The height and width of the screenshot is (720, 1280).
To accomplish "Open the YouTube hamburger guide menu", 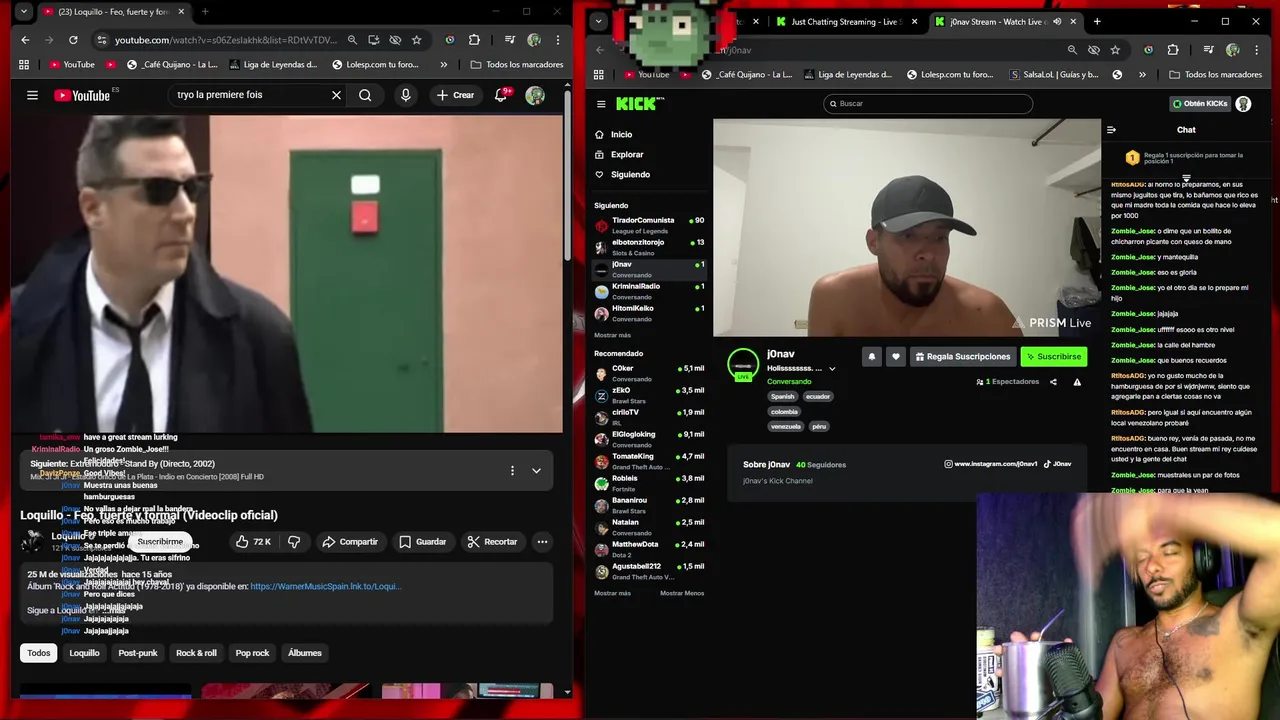I will pyautogui.click(x=32, y=95).
